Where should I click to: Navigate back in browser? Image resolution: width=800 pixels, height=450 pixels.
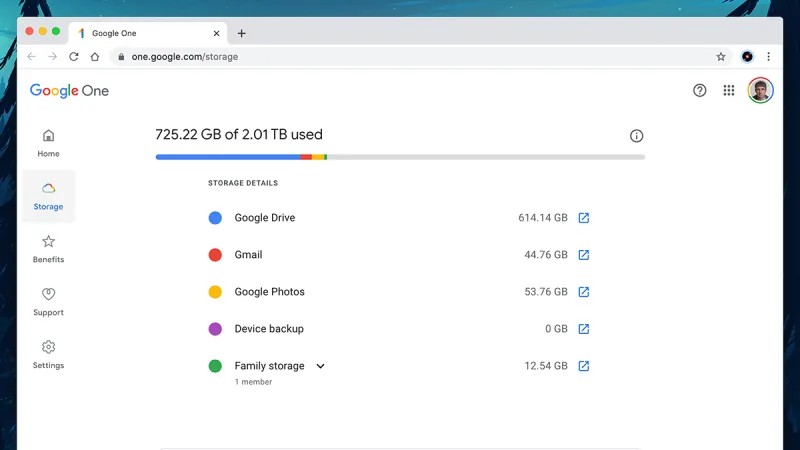[32, 57]
